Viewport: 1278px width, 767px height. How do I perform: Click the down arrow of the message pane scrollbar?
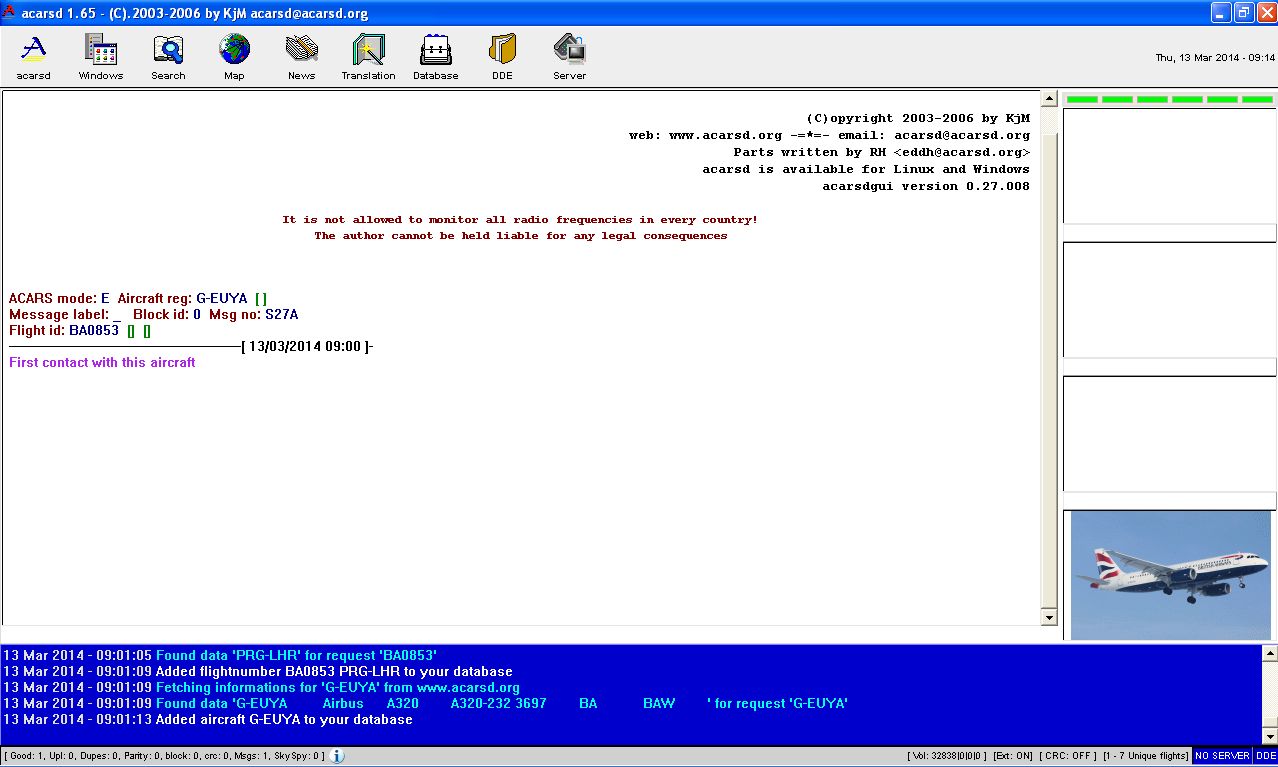1049,618
